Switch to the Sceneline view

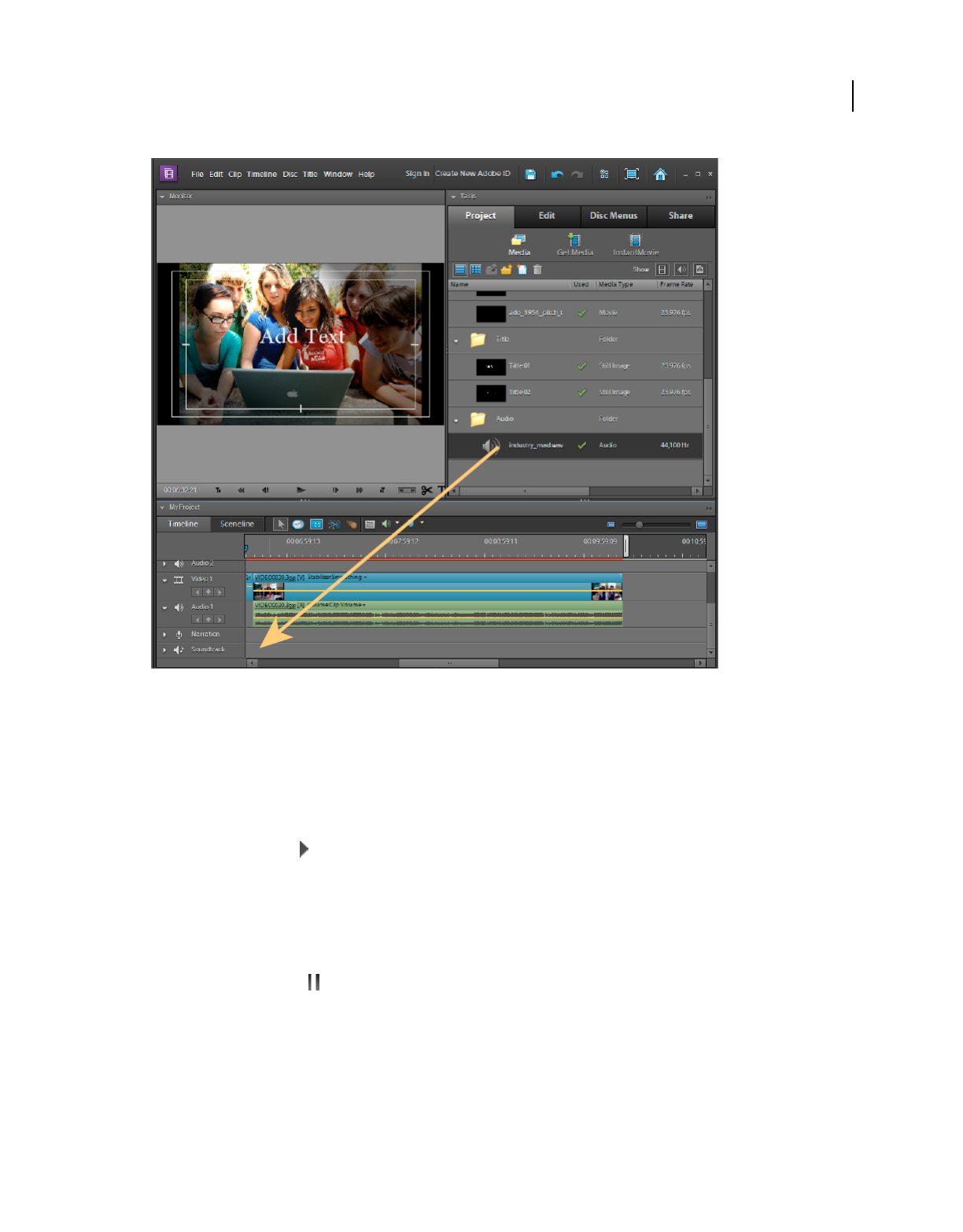pyautogui.click(x=237, y=524)
